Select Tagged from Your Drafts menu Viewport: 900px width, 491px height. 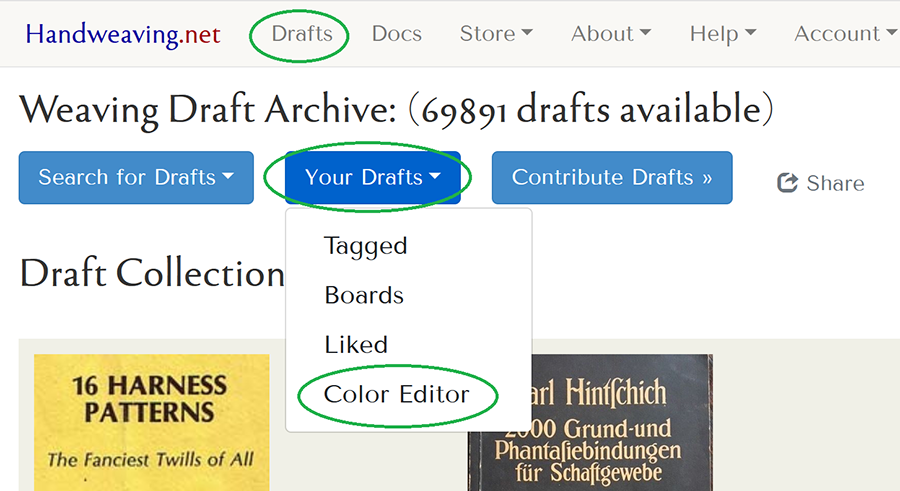click(366, 246)
